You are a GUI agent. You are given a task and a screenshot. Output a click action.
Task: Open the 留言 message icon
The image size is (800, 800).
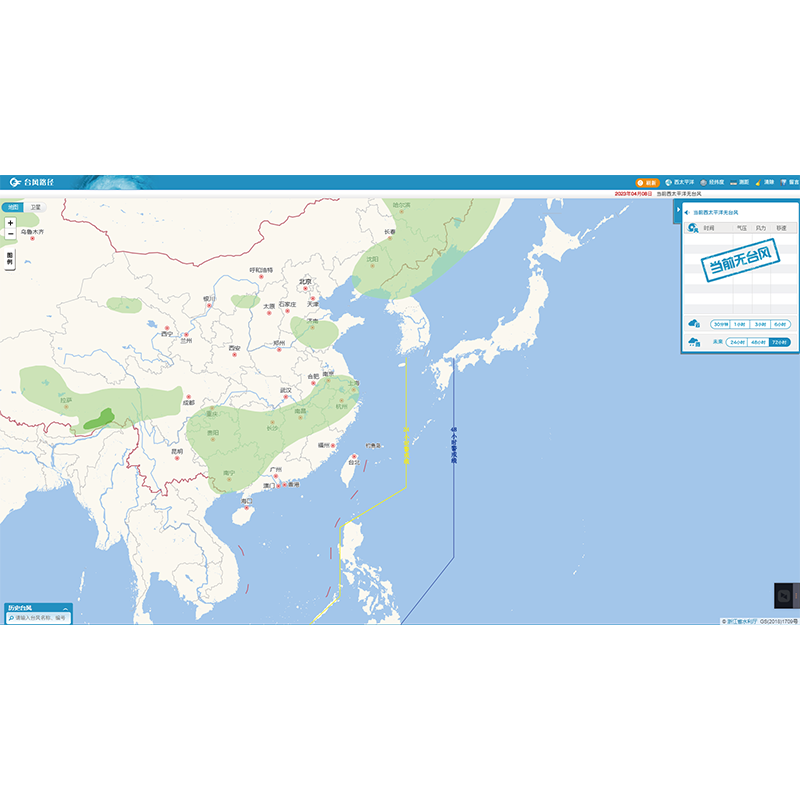coord(789,182)
